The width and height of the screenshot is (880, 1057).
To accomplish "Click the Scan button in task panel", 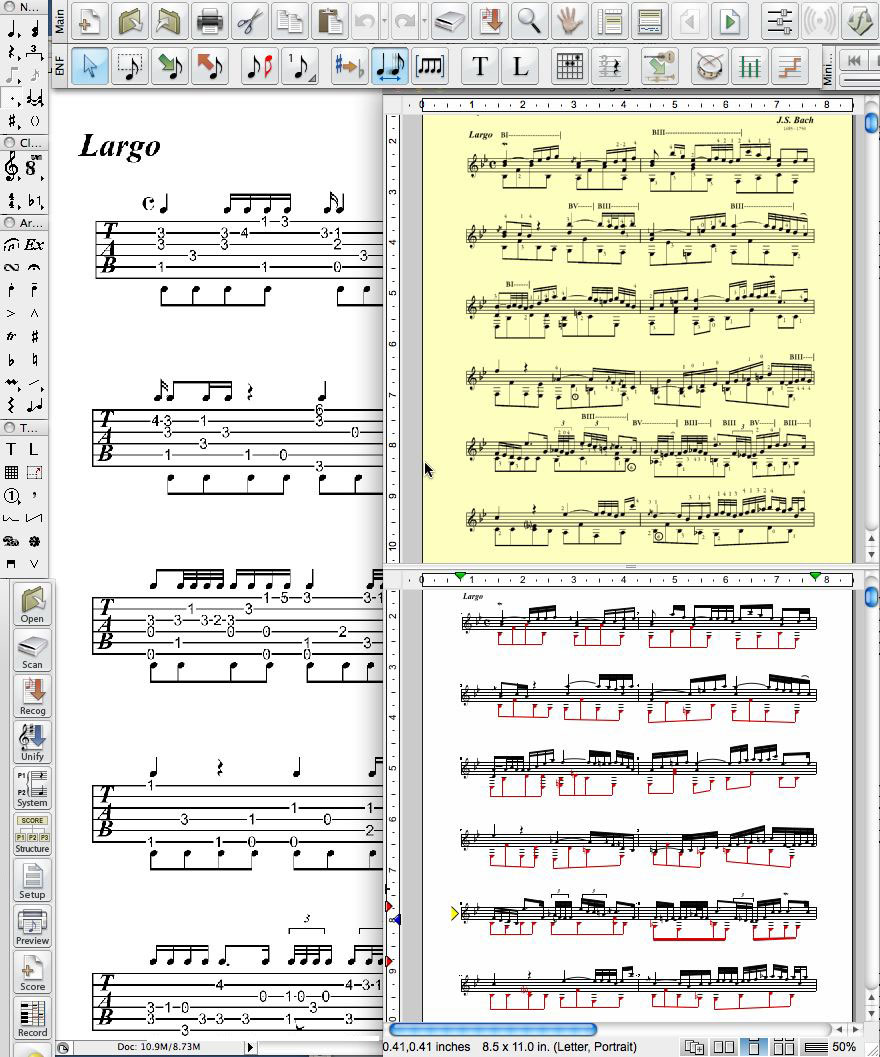I will (32, 651).
